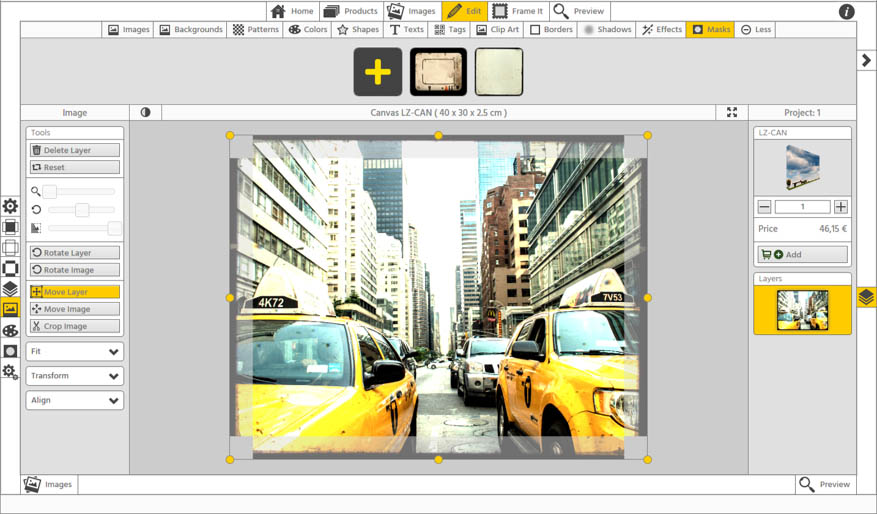Click the LZ-CAN product preview thumbnail
The width and height of the screenshot is (877, 514).
tap(803, 167)
